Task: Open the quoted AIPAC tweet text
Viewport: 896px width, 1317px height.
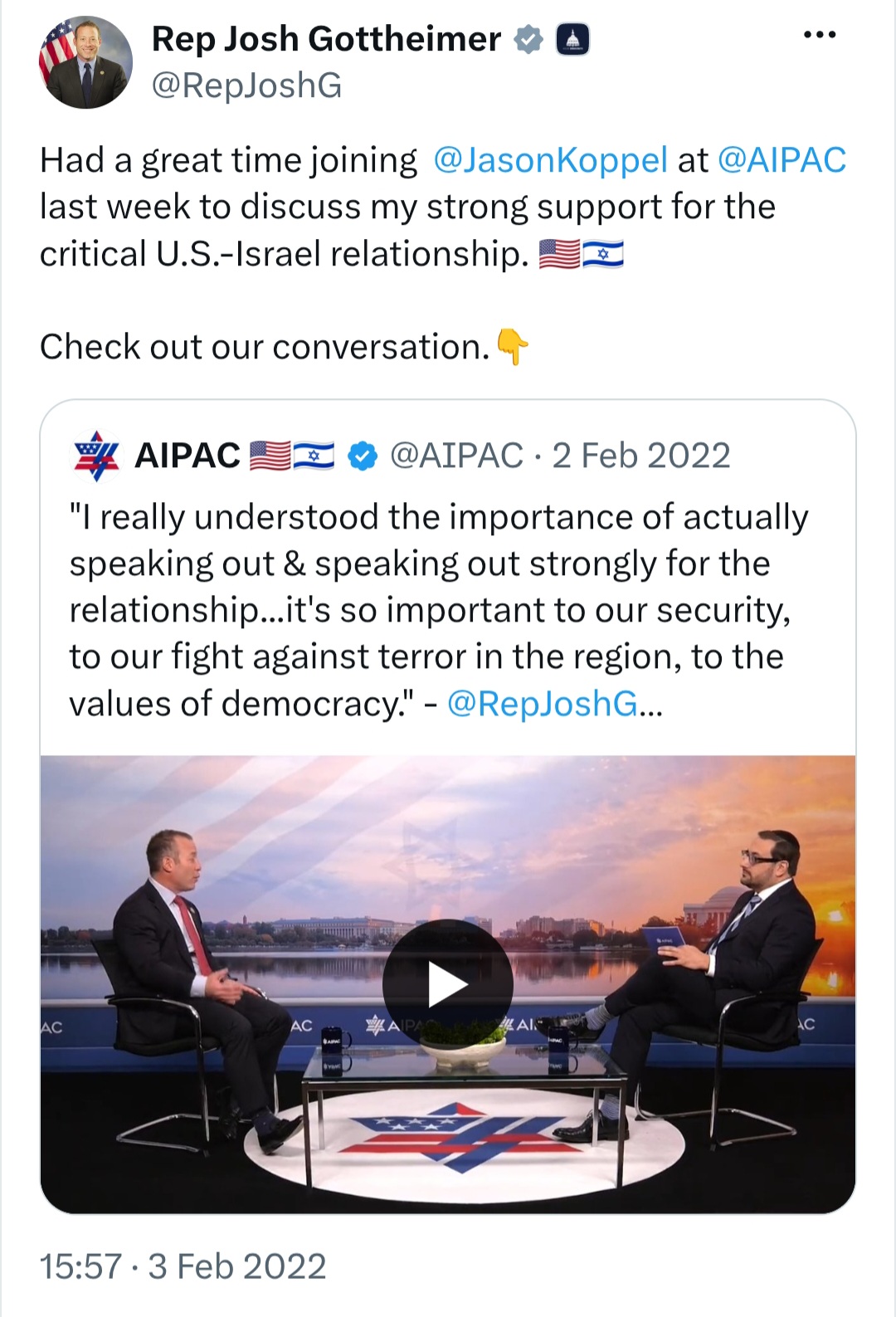Action: coord(438,610)
